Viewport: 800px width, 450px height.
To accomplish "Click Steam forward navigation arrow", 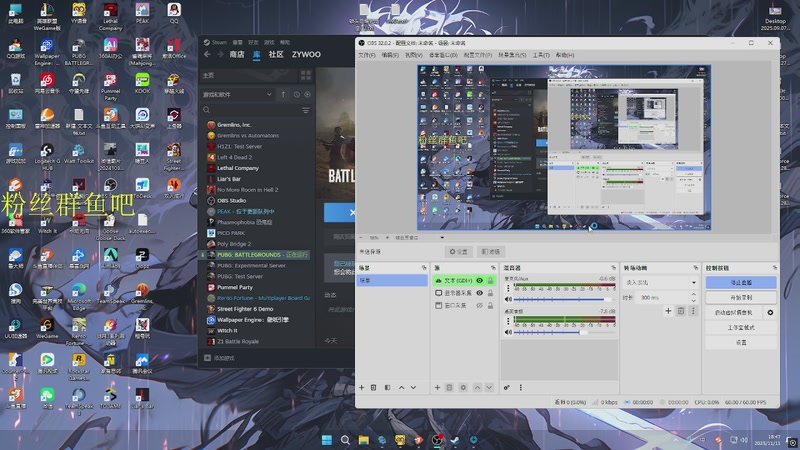I will coord(220,55).
